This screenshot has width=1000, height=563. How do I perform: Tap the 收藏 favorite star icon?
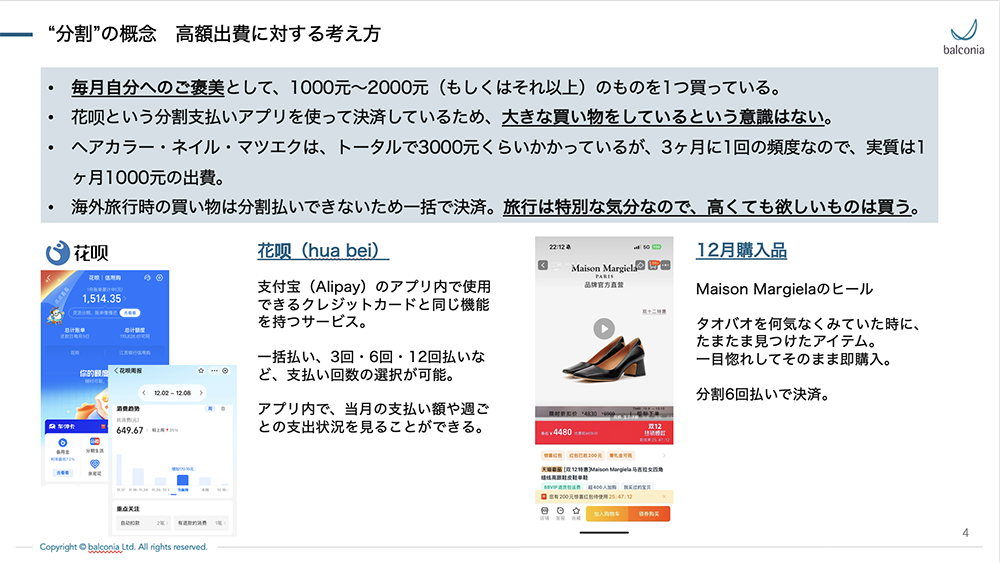576,513
